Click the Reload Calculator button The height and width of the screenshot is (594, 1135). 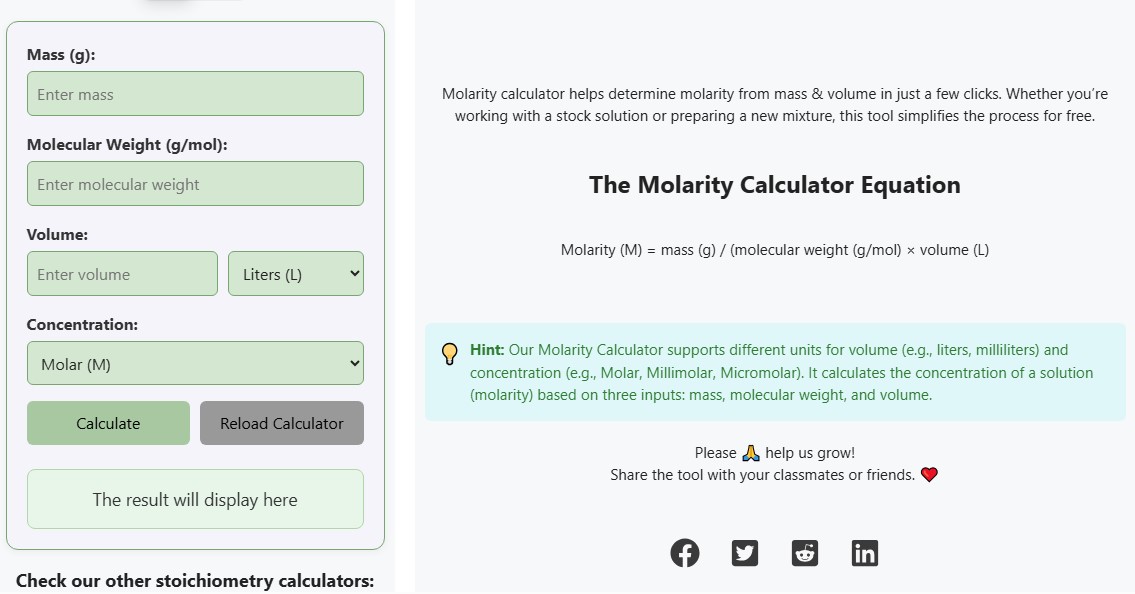282,423
